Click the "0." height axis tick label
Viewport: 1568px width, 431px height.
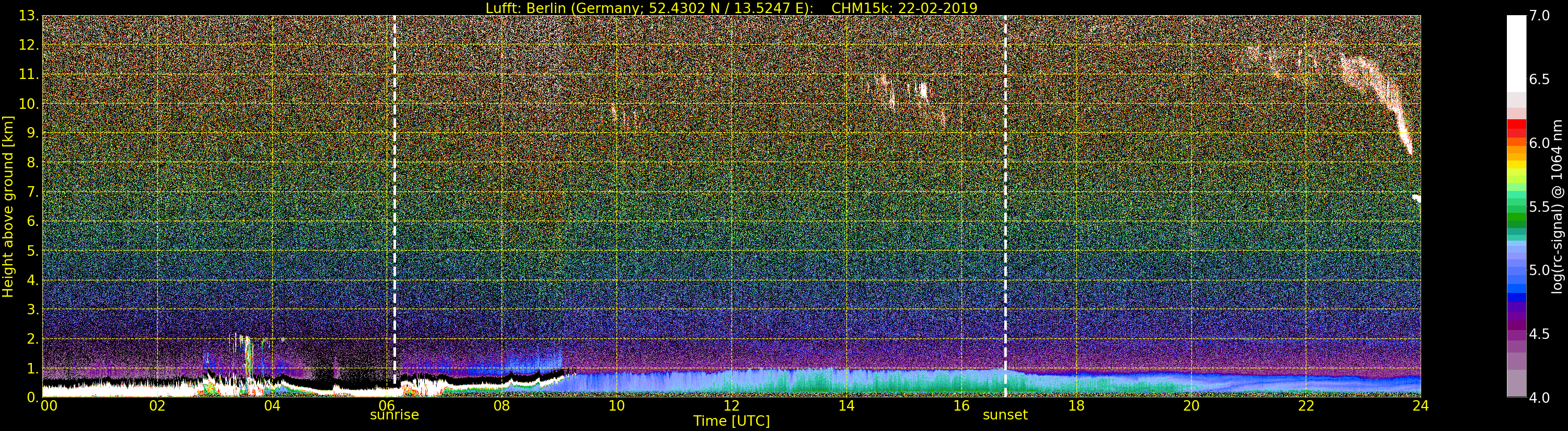click(x=32, y=398)
